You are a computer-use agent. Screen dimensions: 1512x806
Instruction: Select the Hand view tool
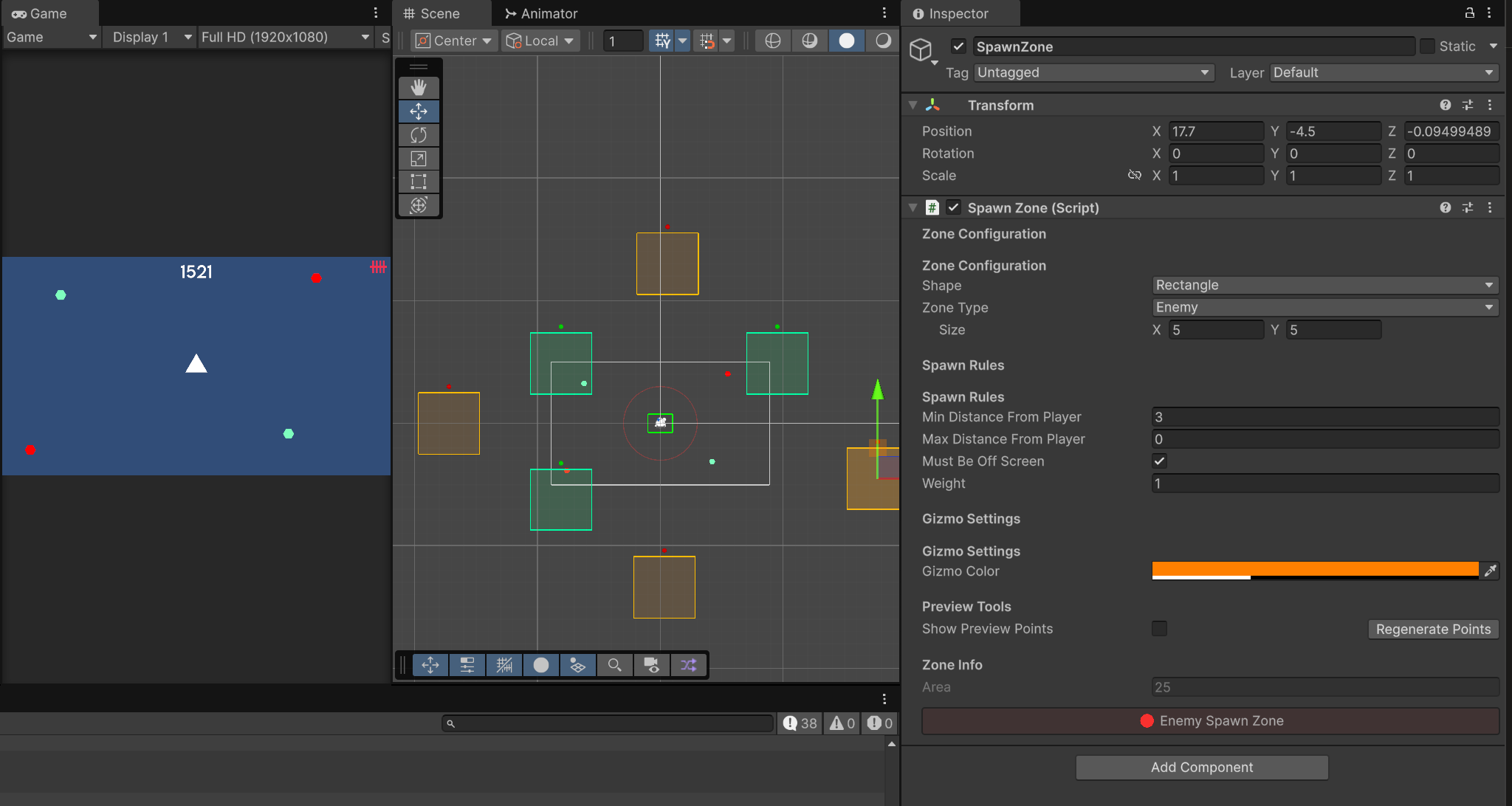coord(419,88)
